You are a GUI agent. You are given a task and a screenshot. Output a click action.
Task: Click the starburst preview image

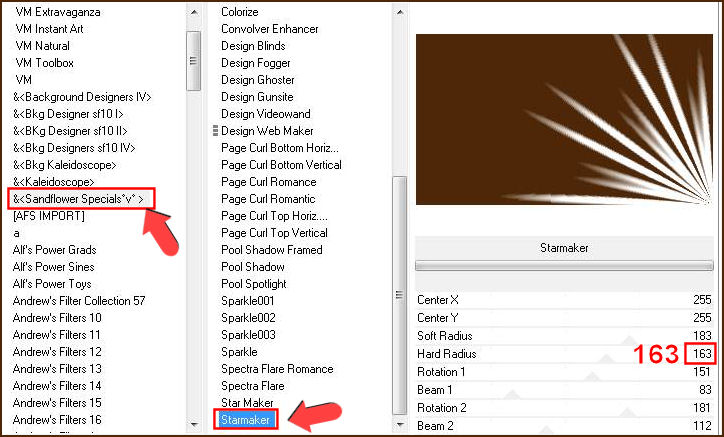pyautogui.click(x=565, y=121)
